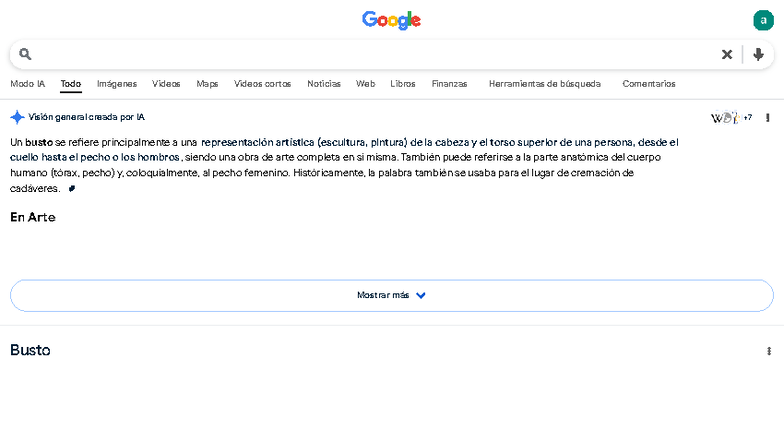Screen dimensions: 784x441
Task: Open AI overview three-dot options menu
Action: point(768,117)
